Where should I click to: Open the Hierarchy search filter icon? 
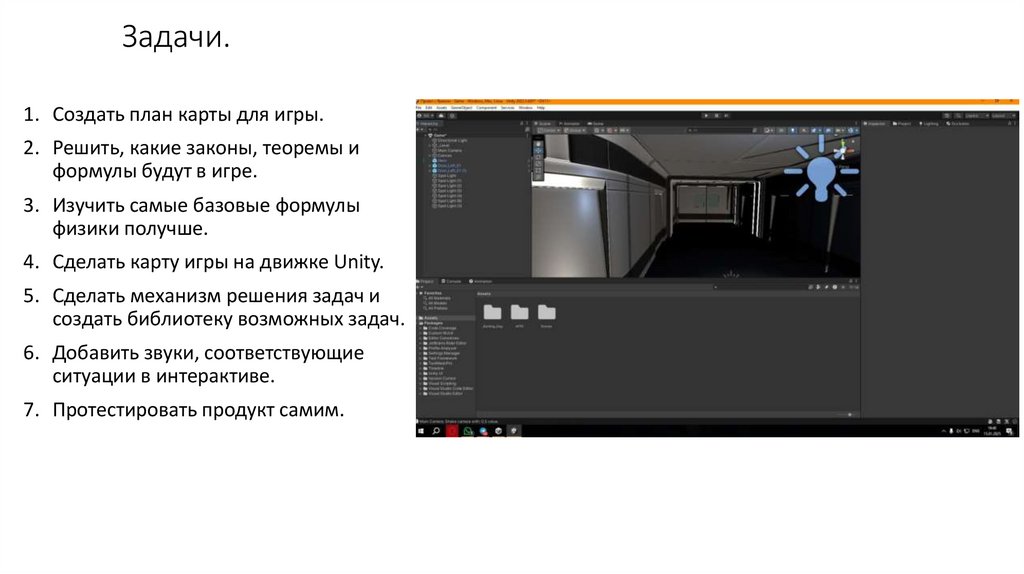(x=527, y=129)
